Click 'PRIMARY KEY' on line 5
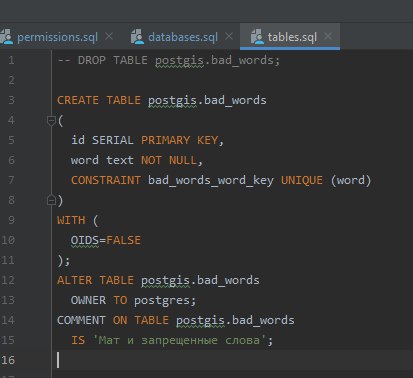 pos(180,140)
